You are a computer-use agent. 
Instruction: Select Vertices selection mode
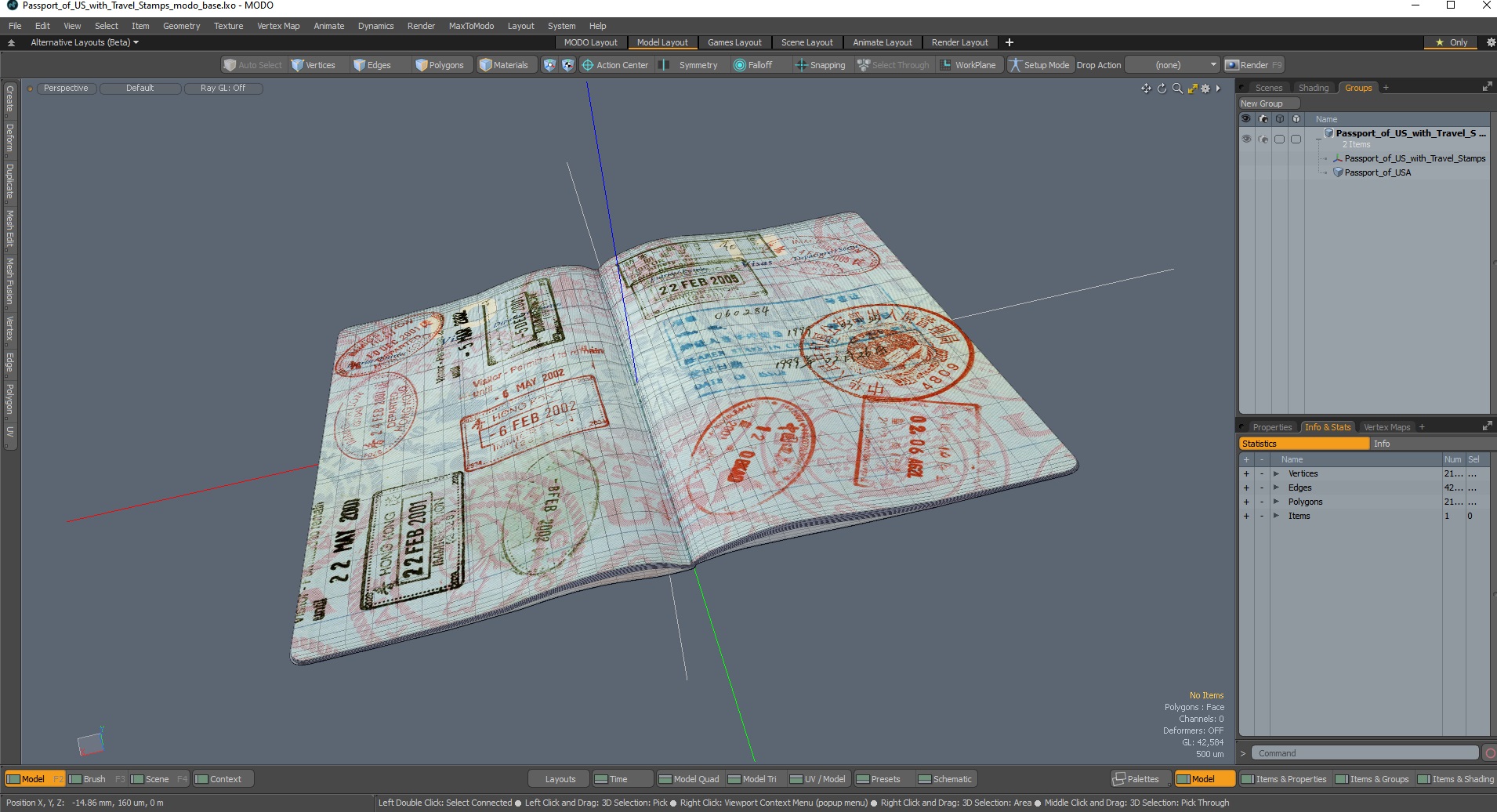click(314, 65)
